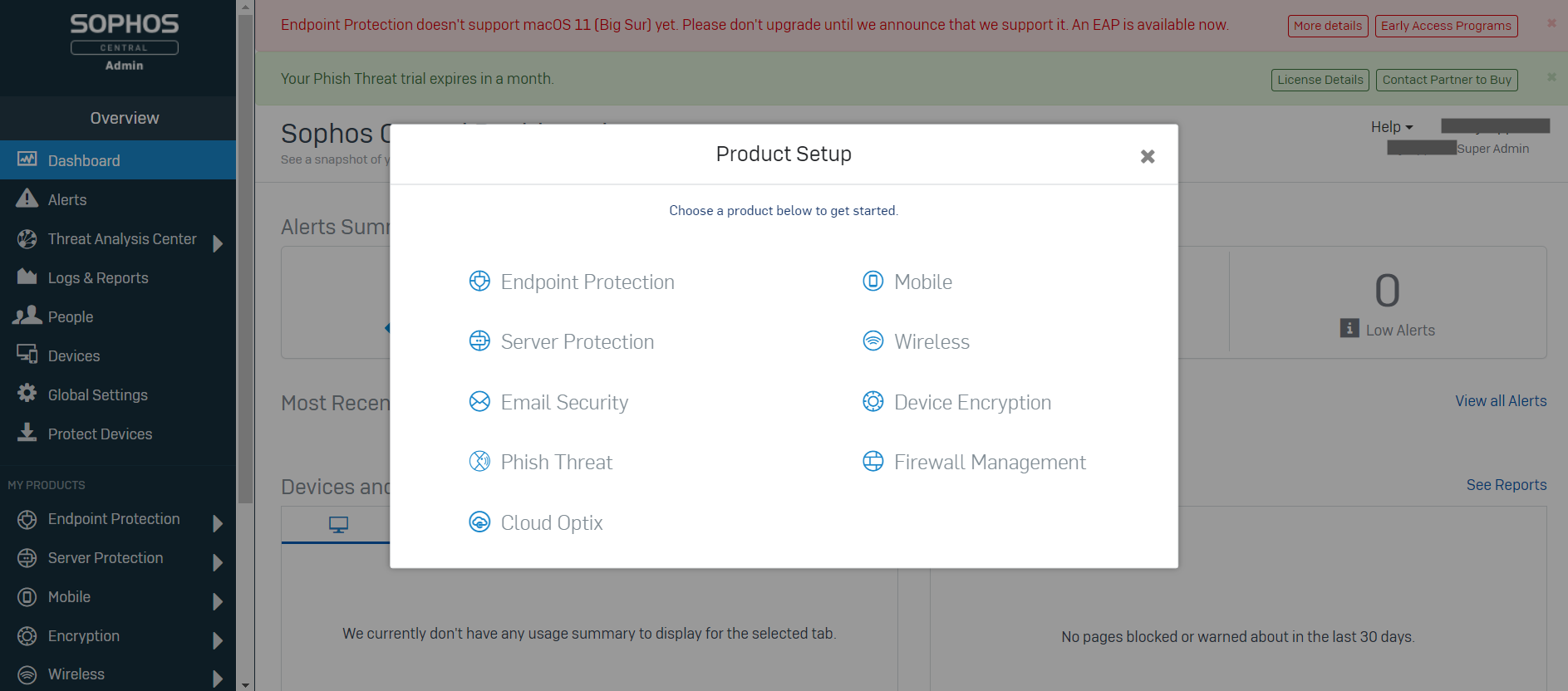Choose Server Protection product link
Screen dimensions: 1568x691
point(578,342)
